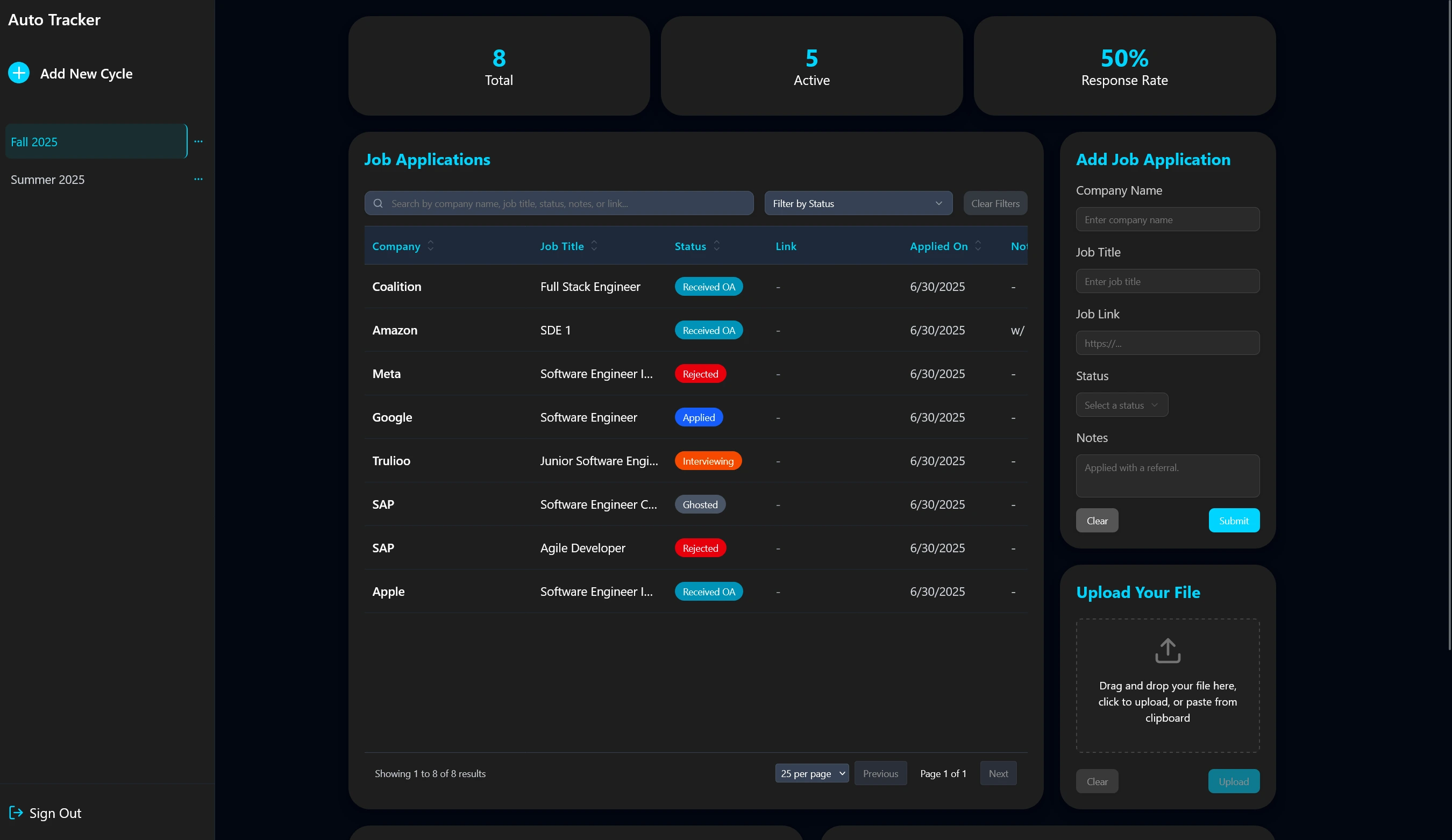Clear the uploaded file
1452x840 pixels.
point(1097,781)
